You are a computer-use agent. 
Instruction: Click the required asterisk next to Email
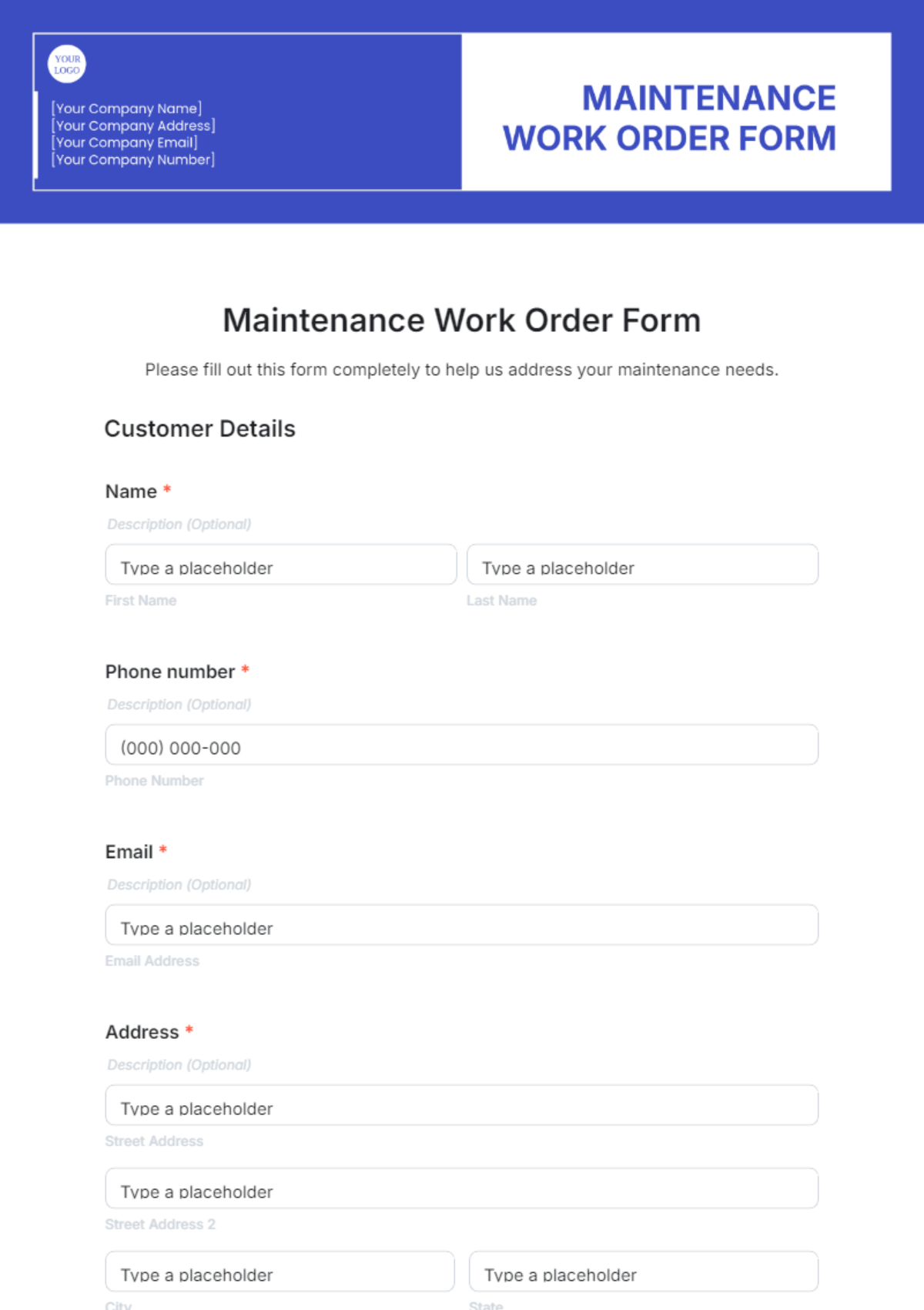pos(162,849)
